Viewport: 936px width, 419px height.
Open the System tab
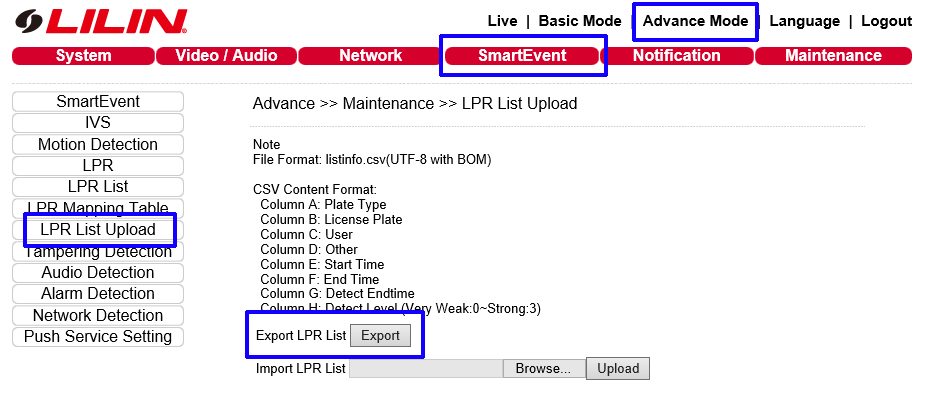pyautogui.click(x=84, y=56)
